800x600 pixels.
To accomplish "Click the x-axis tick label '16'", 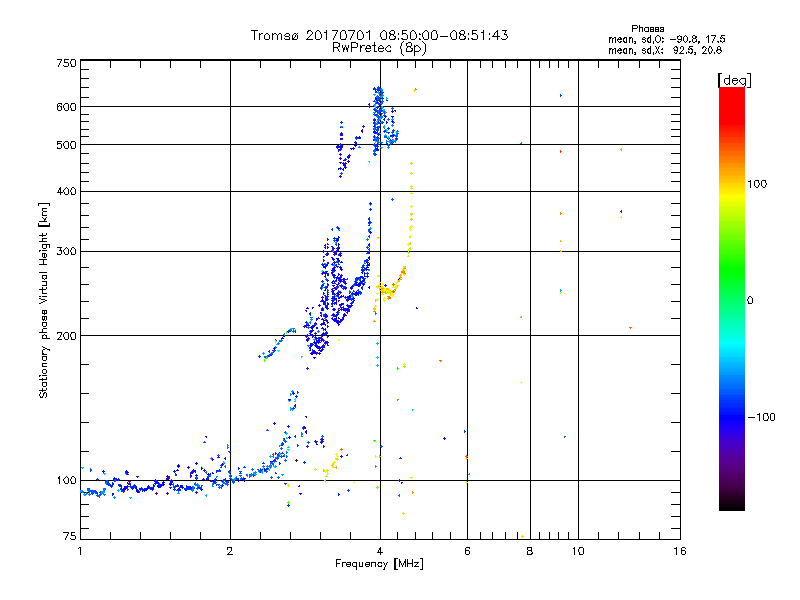I will [x=680, y=551].
